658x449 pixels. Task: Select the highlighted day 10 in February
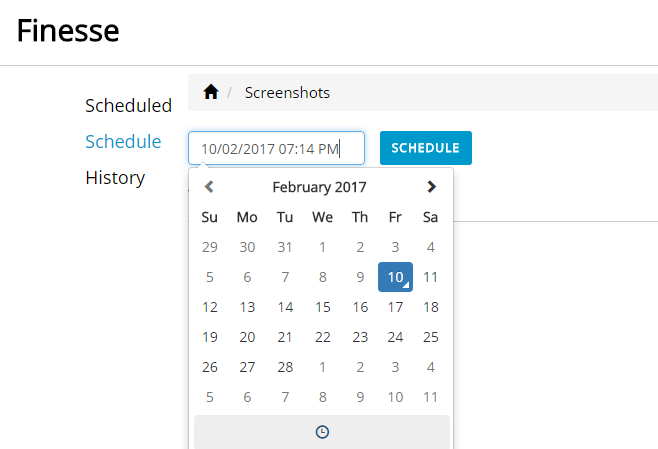click(395, 277)
